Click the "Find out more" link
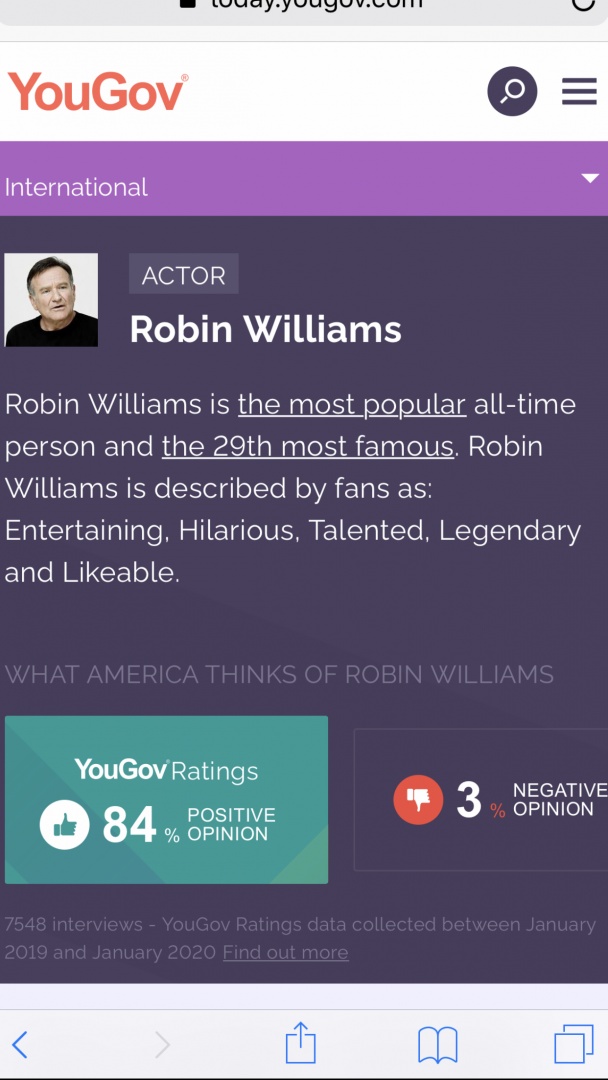This screenshot has width=608, height=1080. [x=285, y=953]
